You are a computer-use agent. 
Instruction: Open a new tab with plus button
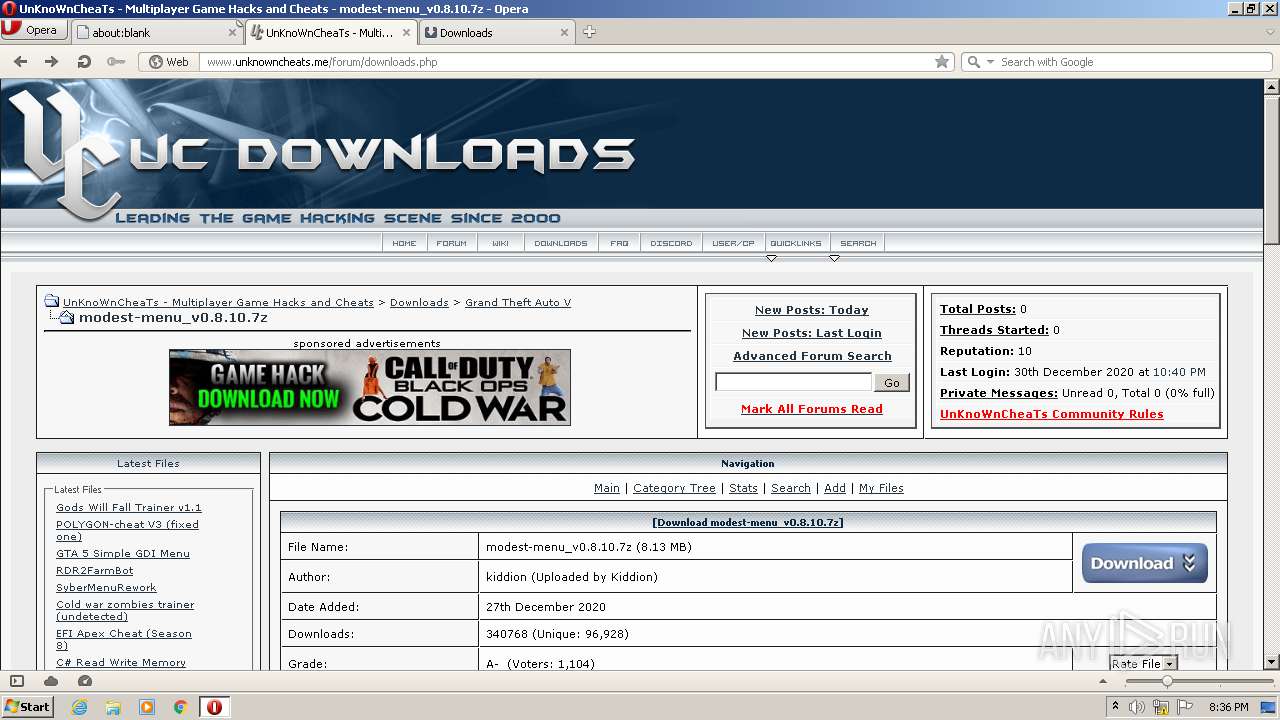[589, 32]
